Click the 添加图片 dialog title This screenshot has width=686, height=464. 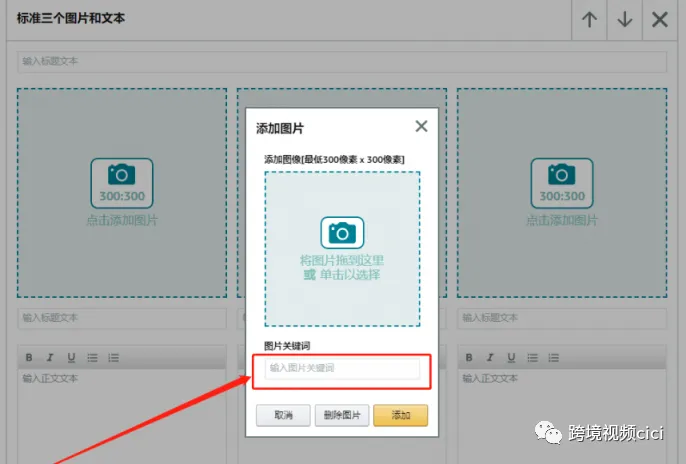click(280, 129)
